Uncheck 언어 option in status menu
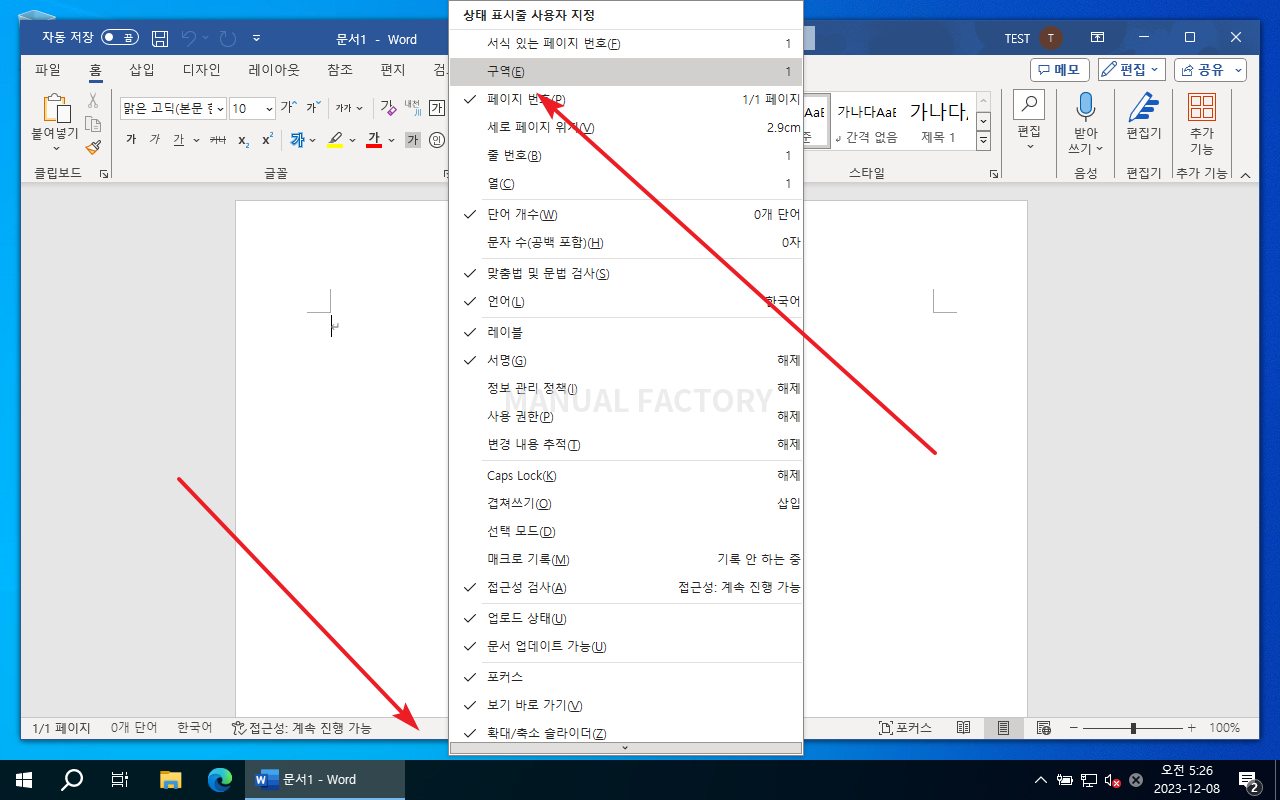The image size is (1280, 800). click(x=626, y=302)
